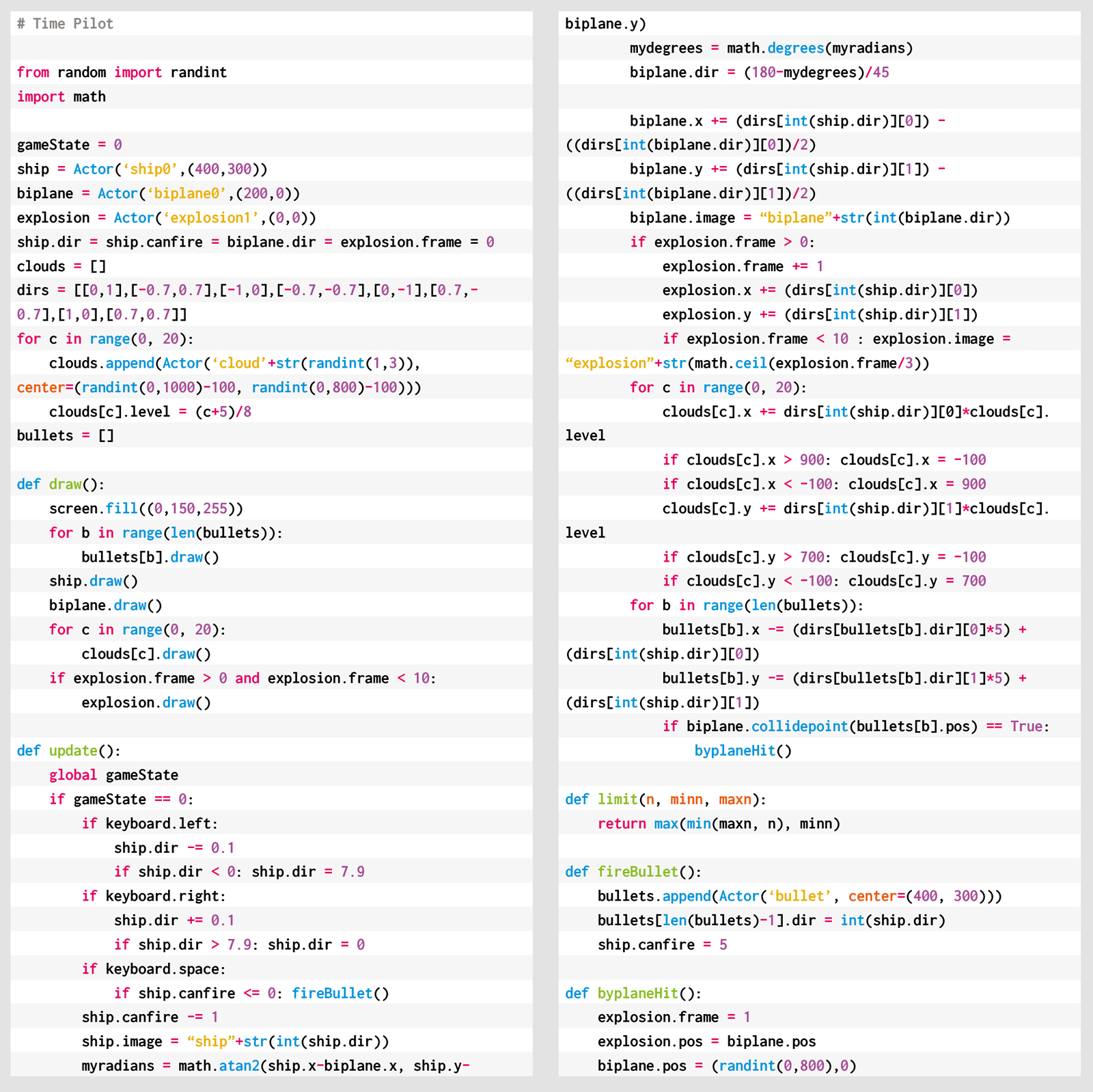Image resolution: width=1093 pixels, height=1092 pixels.
Task: Click the 'bullets = []' declaration line
Action: click(x=66, y=435)
